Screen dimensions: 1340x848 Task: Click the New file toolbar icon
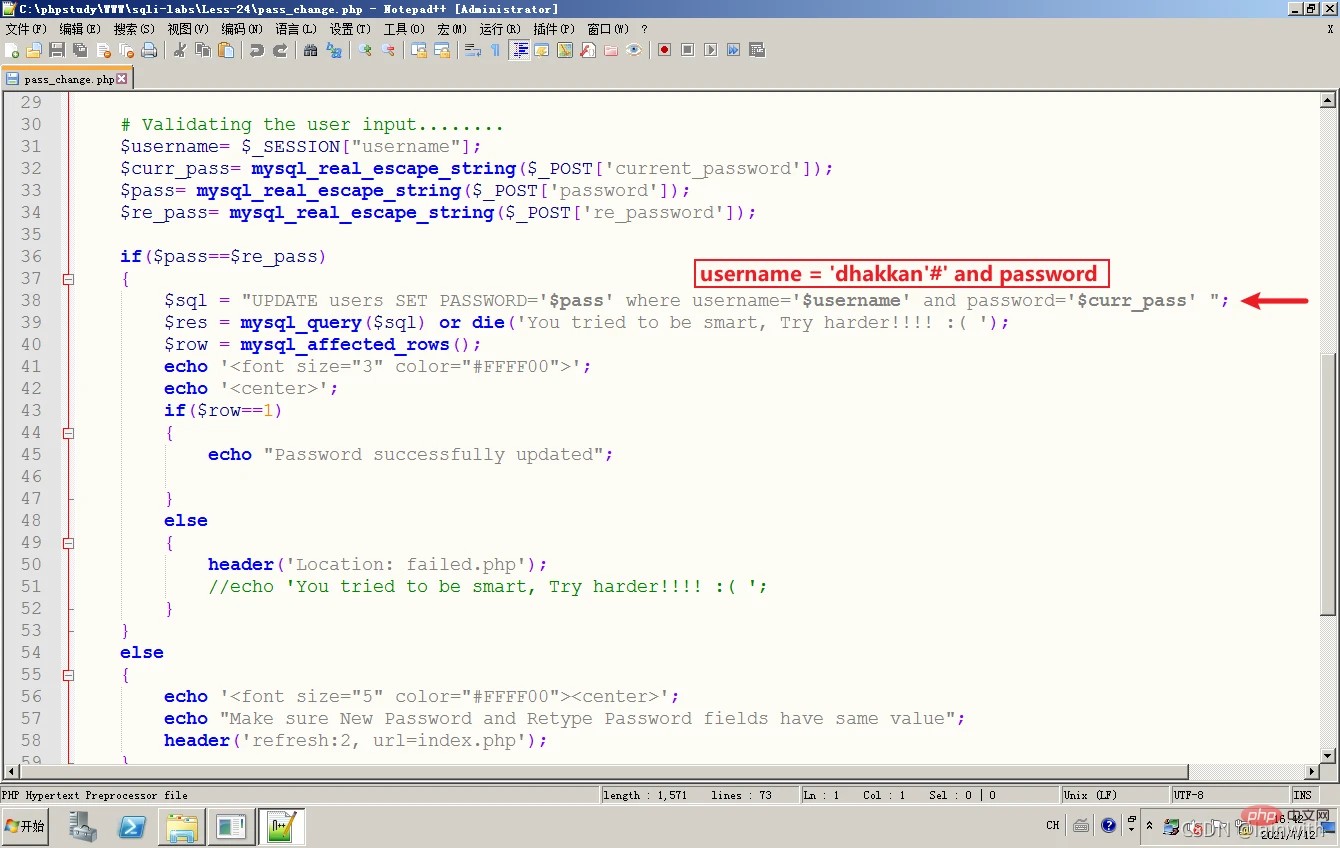[12, 50]
